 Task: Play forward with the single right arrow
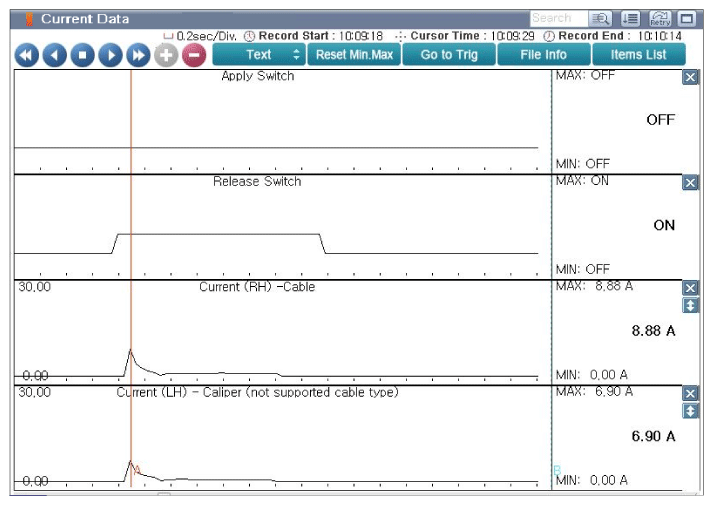click(x=110, y=55)
